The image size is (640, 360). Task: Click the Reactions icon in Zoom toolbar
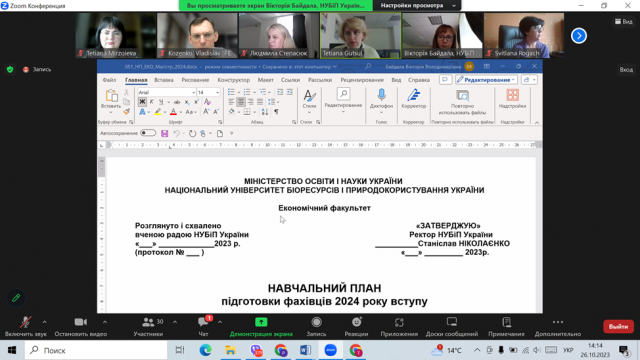pos(356,322)
